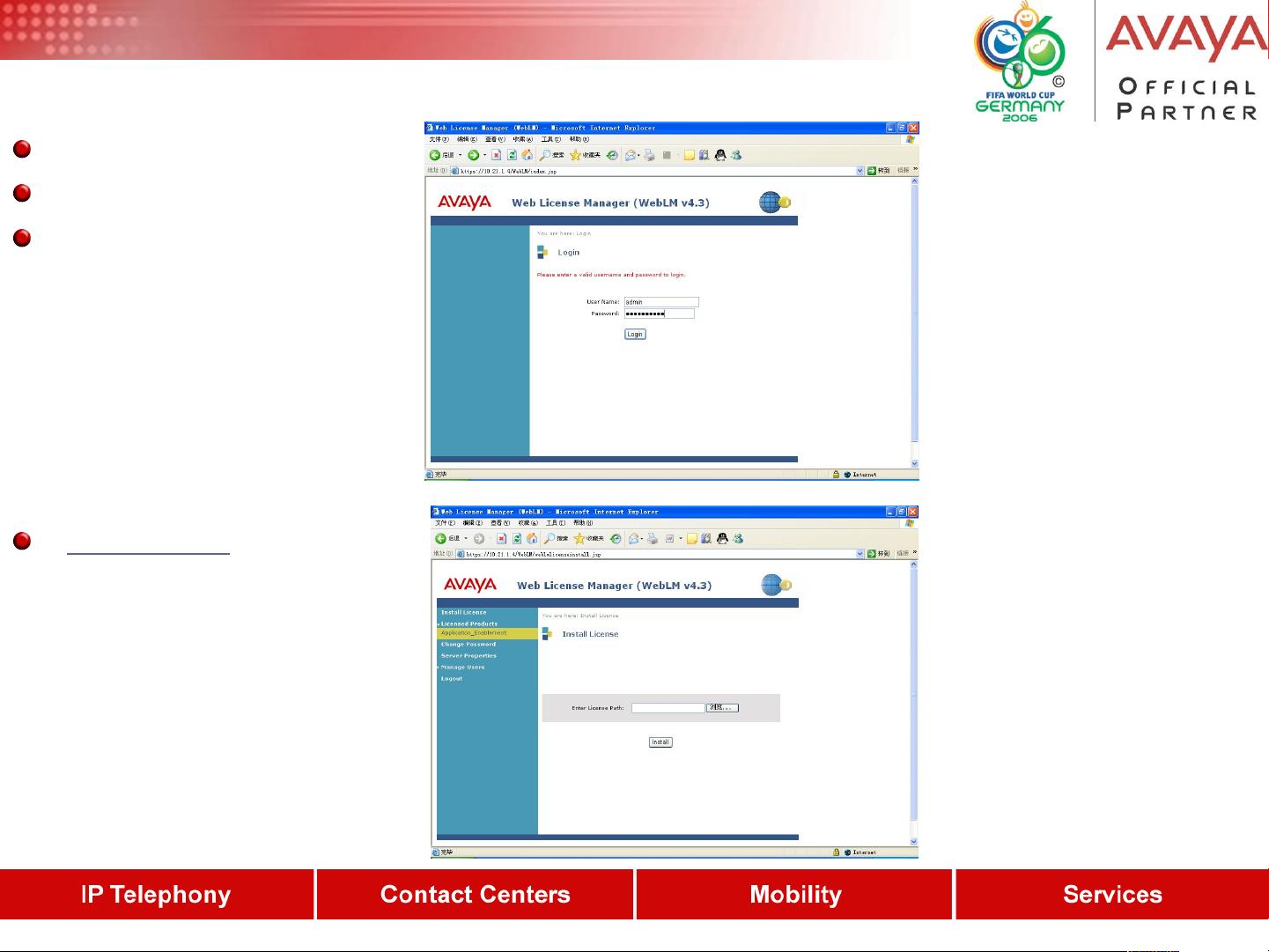Screen dimensions: 1269x952
Task: Click QQ penguin icon in Install License browser toolbar
Action: pyautogui.click(x=722, y=538)
